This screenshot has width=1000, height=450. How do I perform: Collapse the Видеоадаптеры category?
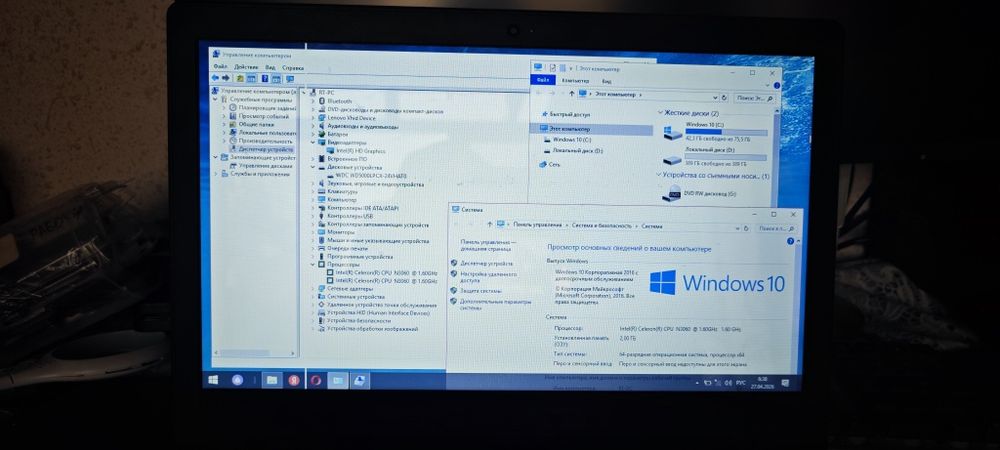tap(313, 143)
